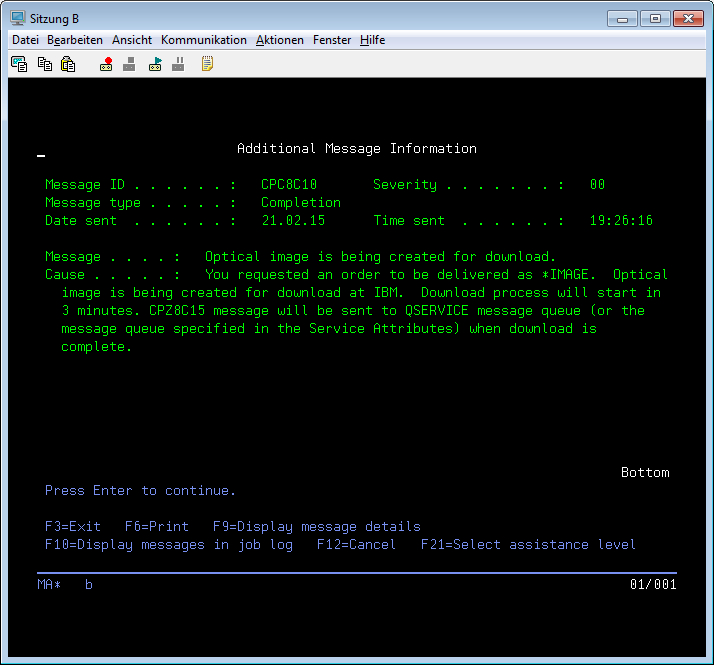Click the Paste clipboard toolbar icon
The image size is (714, 665).
point(68,64)
